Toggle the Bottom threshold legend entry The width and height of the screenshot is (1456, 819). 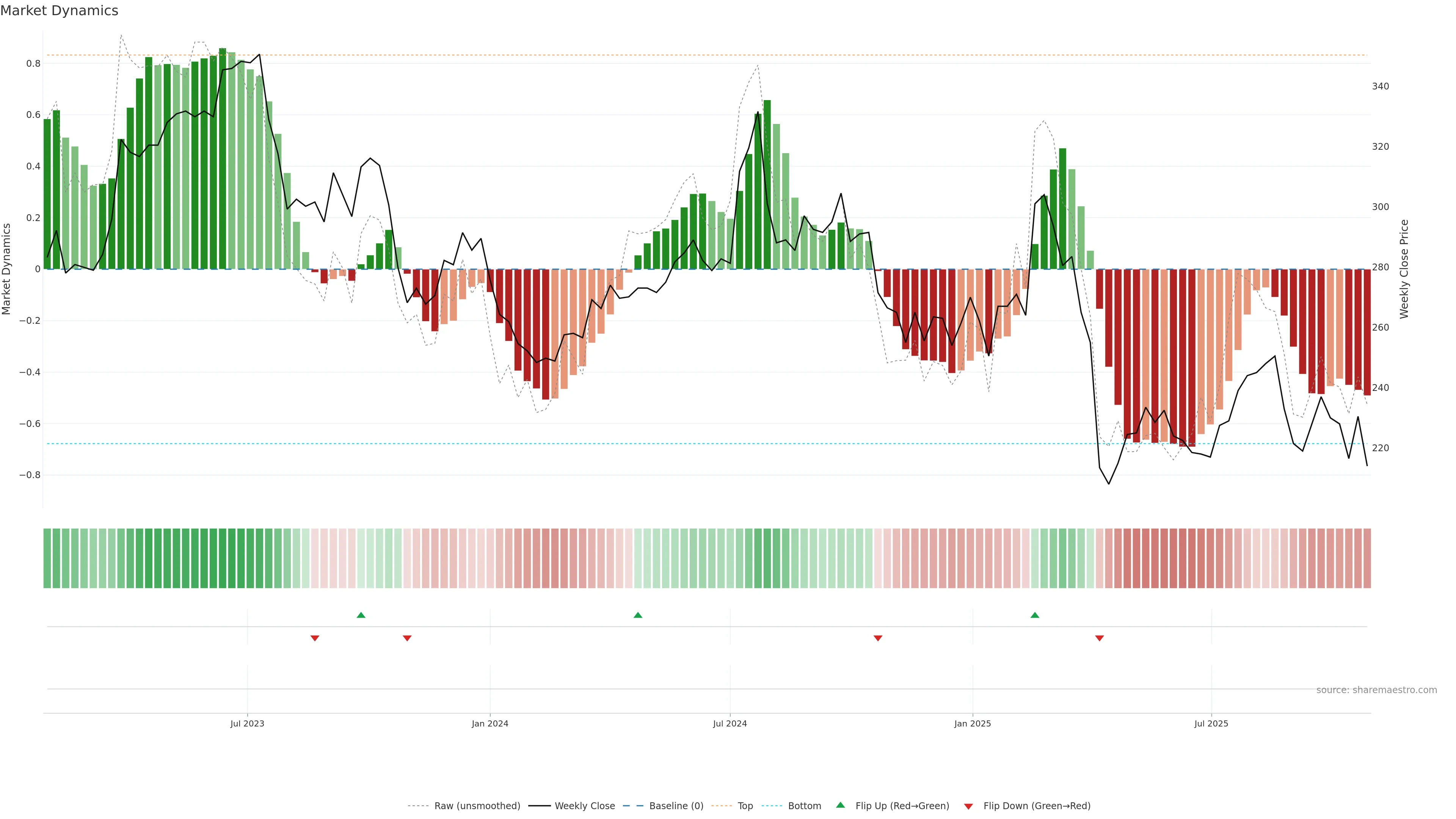(804, 806)
